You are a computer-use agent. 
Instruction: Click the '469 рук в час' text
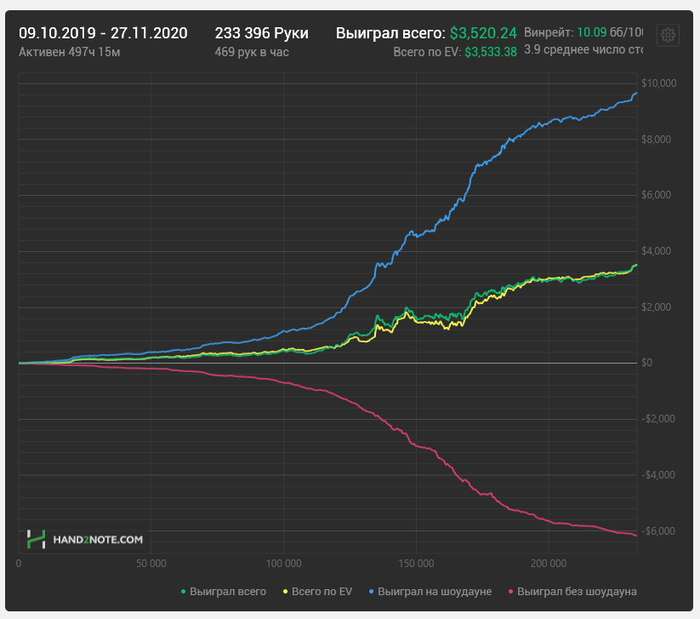pos(252,52)
